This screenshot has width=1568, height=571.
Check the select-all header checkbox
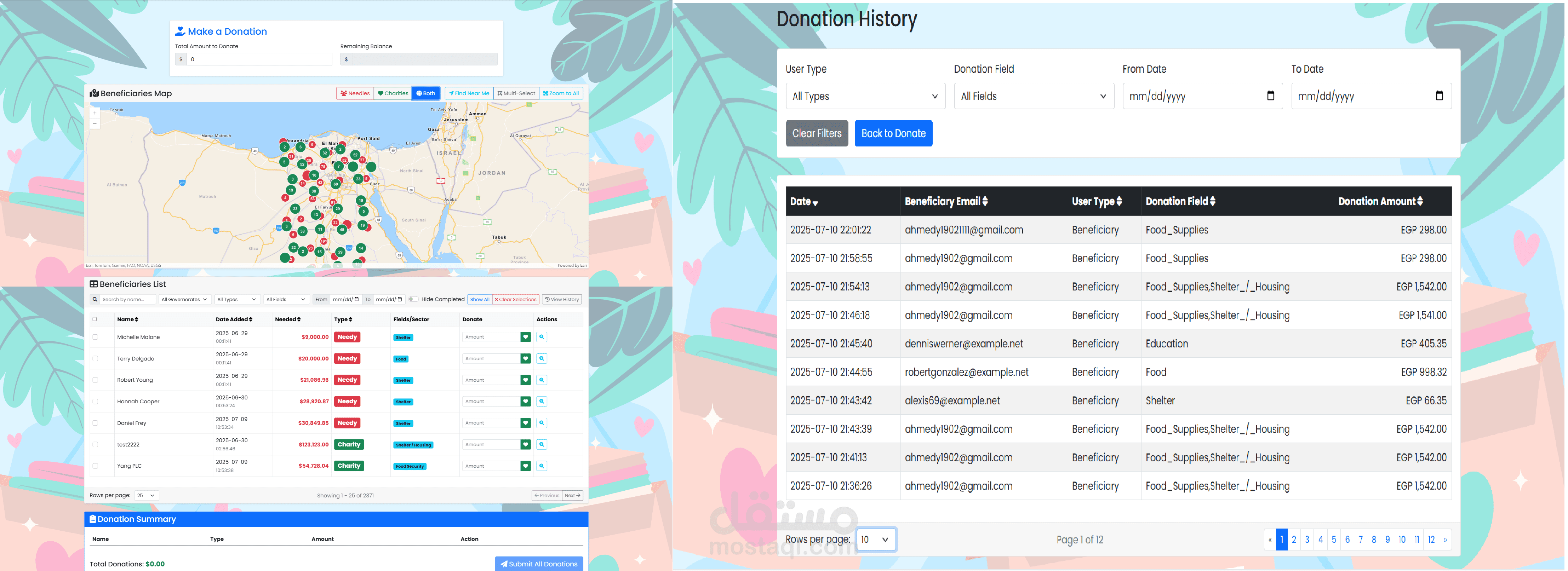(x=95, y=319)
